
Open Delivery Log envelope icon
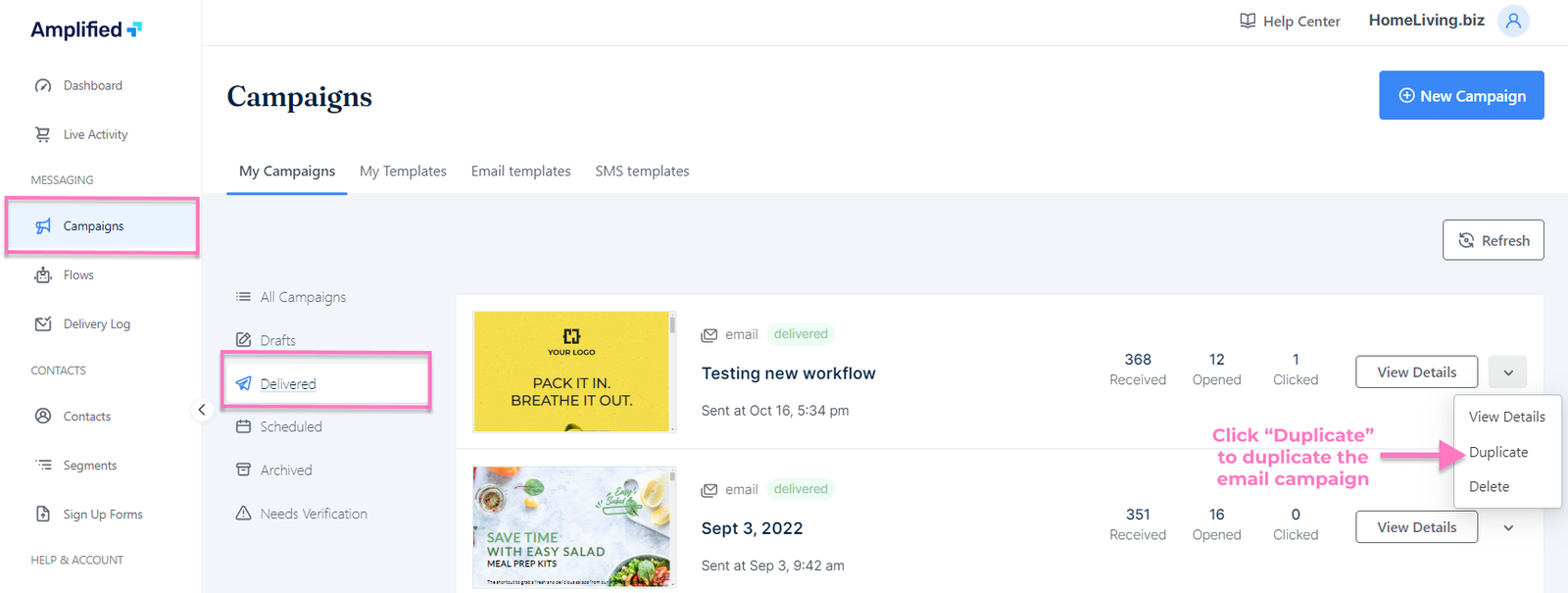coord(43,324)
